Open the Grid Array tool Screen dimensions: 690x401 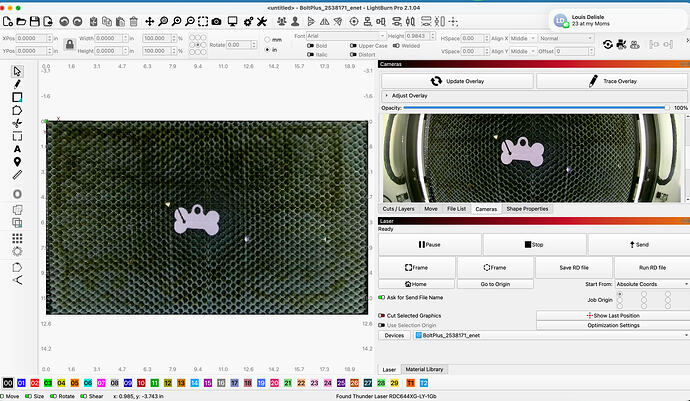(17, 238)
